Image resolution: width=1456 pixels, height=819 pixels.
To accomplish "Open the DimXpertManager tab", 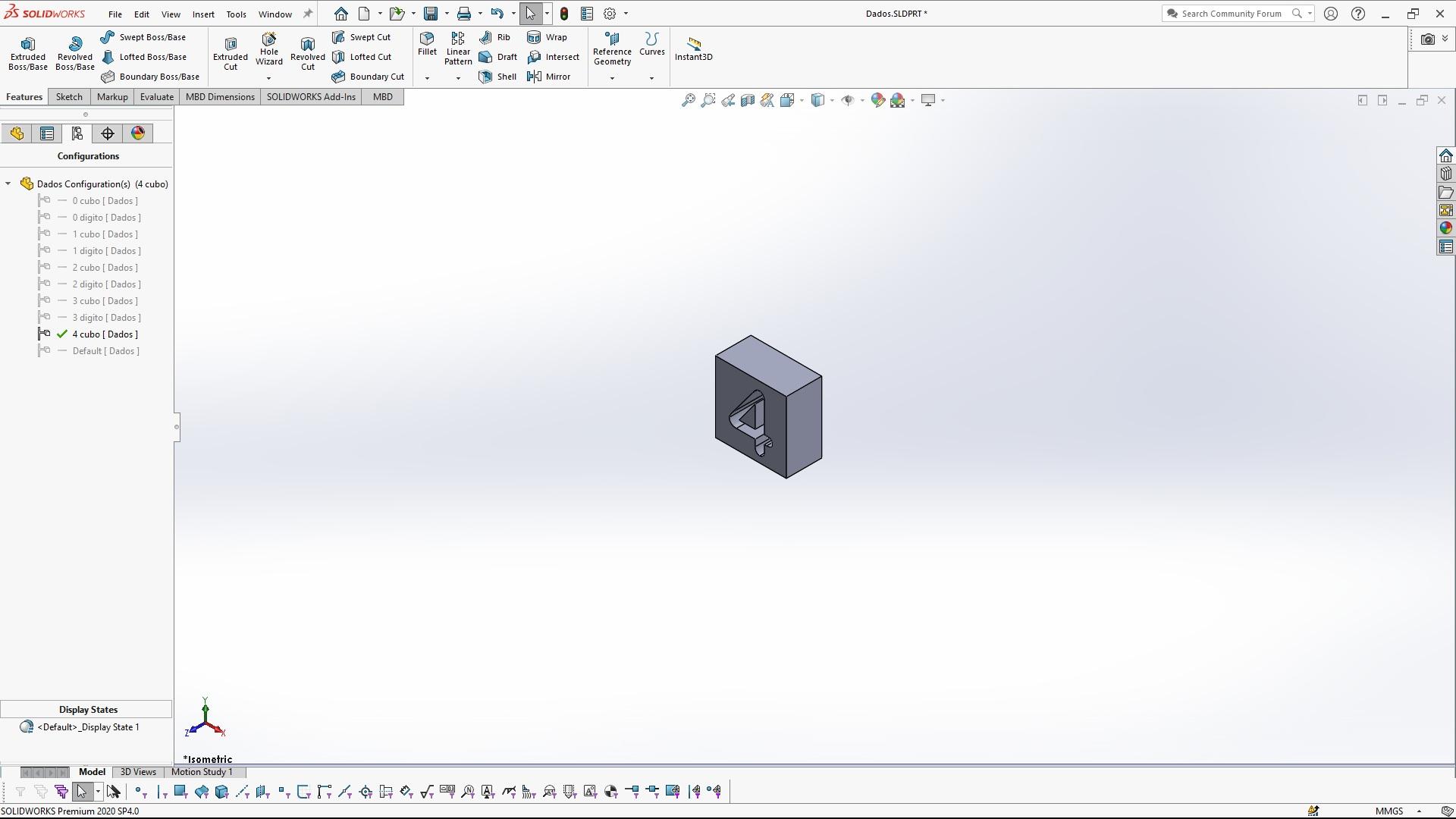I will coord(108,133).
